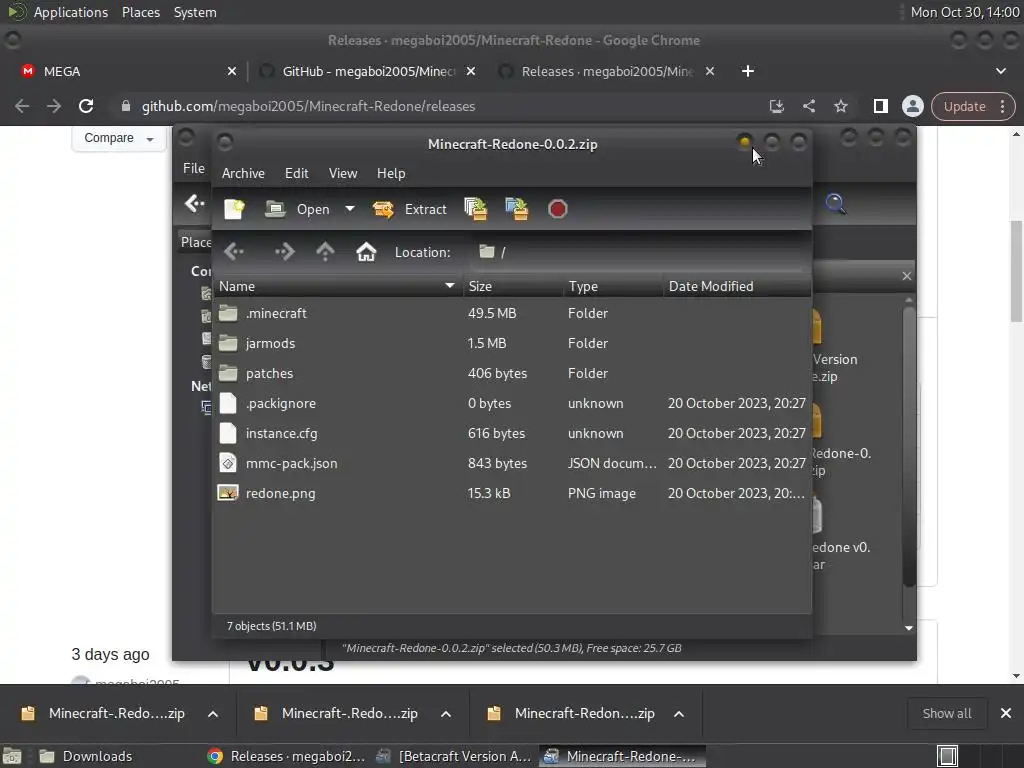The height and width of the screenshot is (768, 1024).
Task: Click the show desktop icon in taskbar
Action: 12,756
